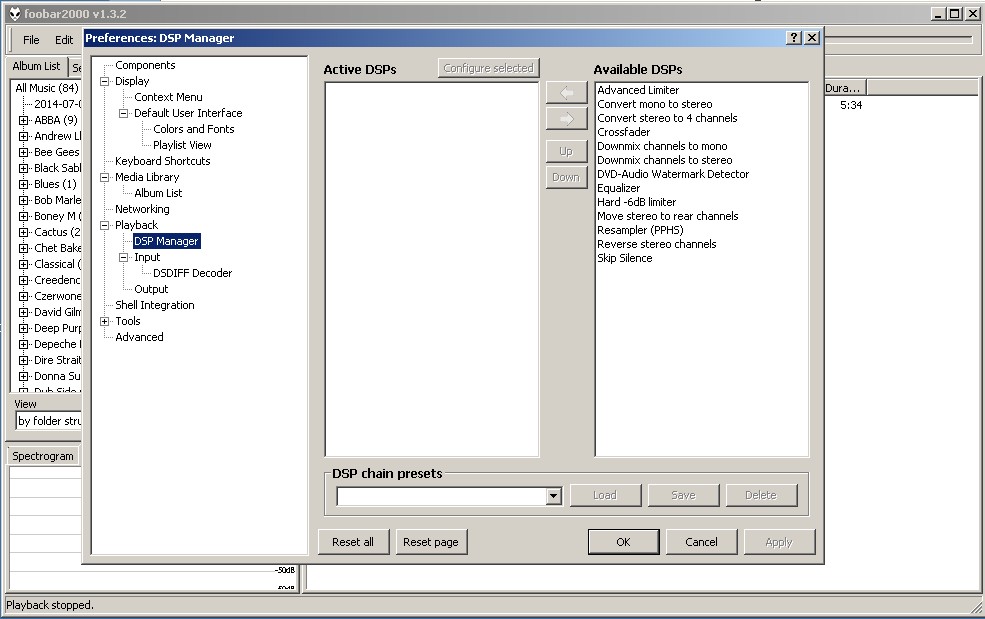
Task: Select 'Downmix channels to mono' DSP
Action: click(662, 146)
